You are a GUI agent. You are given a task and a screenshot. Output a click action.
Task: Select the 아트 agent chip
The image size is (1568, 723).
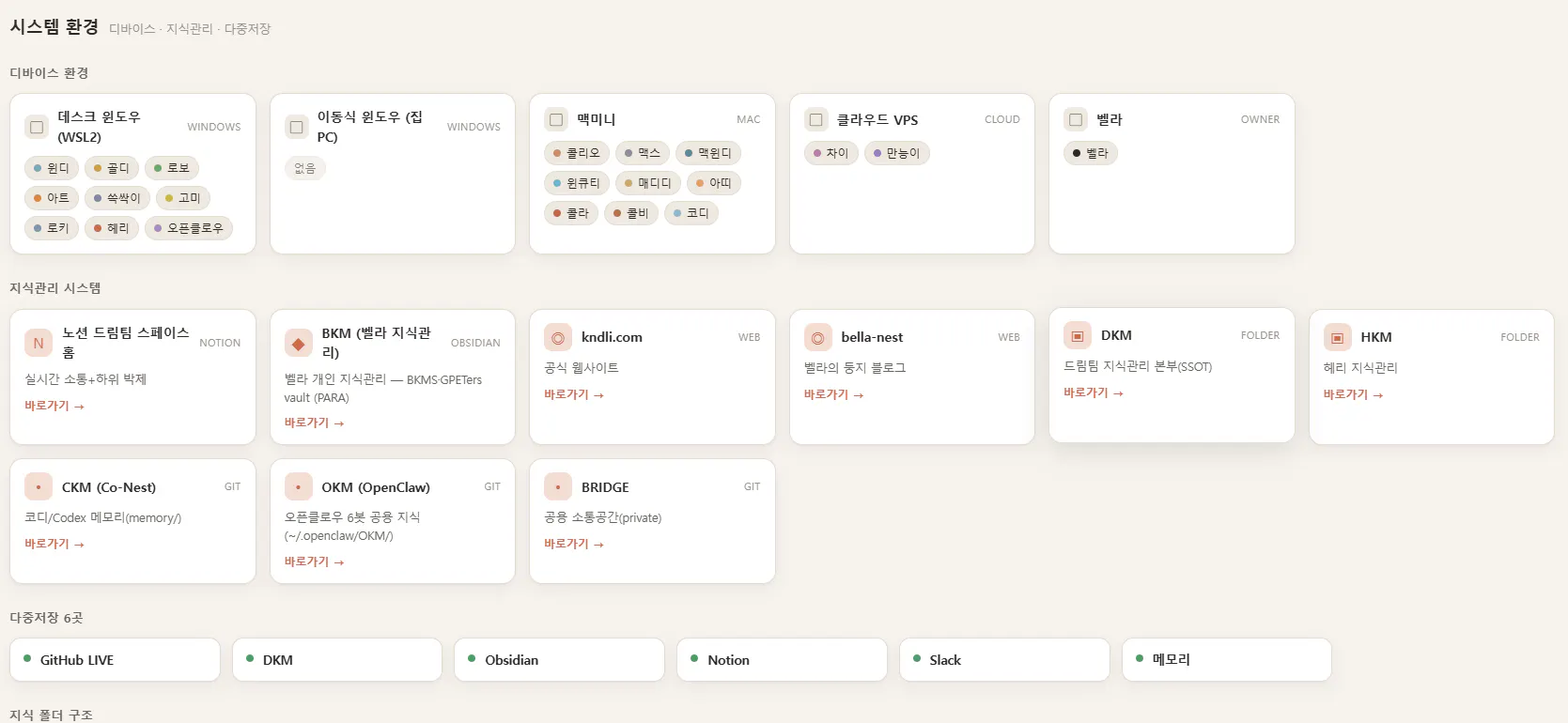click(52, 198)
